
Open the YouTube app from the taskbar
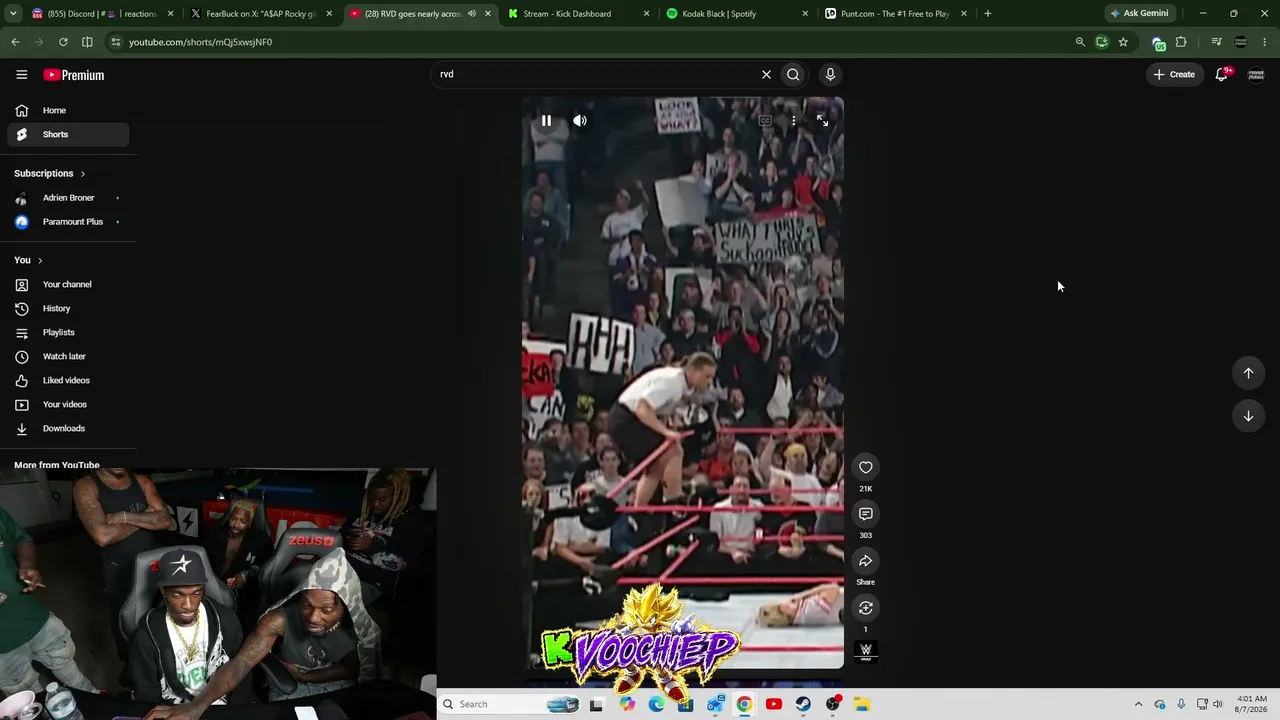click(774, 704)
